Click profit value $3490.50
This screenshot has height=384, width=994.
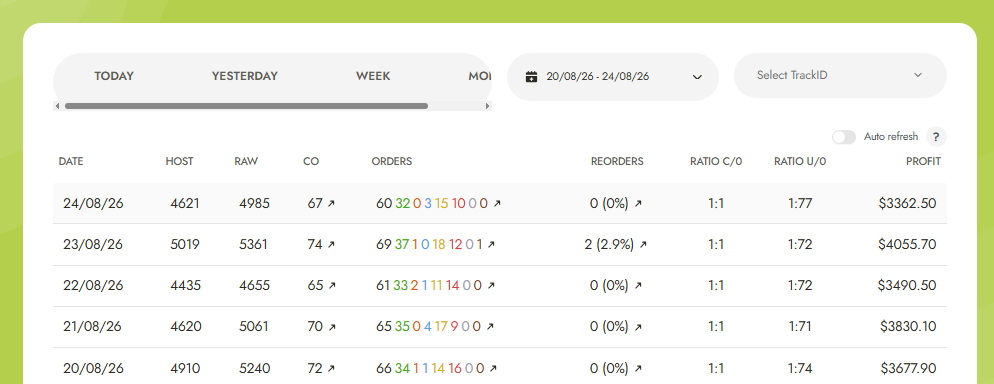[x=907, y=286]
